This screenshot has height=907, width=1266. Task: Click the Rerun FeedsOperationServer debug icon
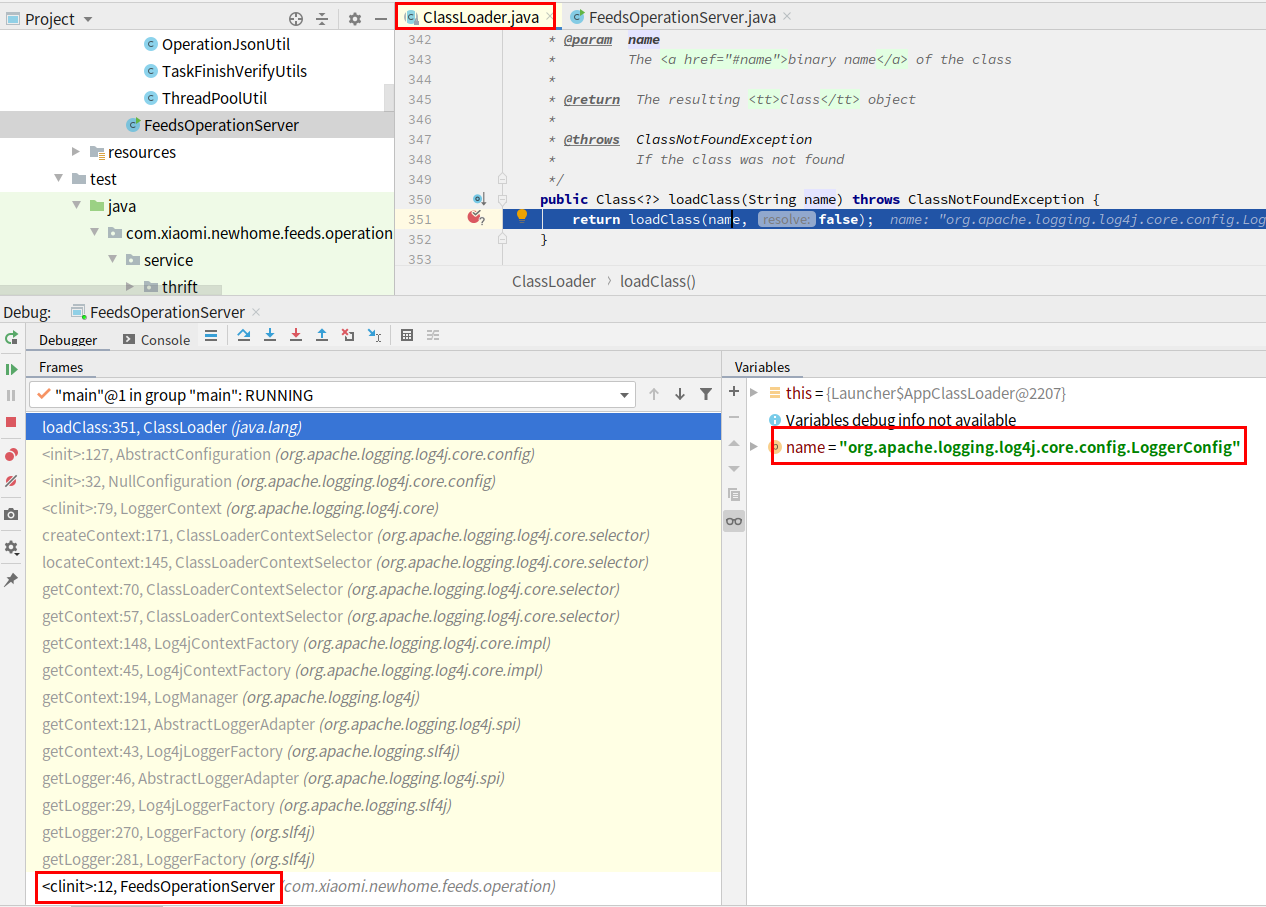pyautogui.click(x=11, y=339)
